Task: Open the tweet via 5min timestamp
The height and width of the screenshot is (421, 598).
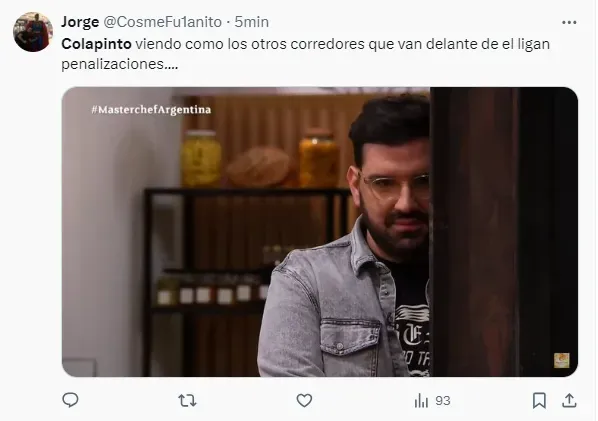Action: pyautogui.click(x=252, y=22)
